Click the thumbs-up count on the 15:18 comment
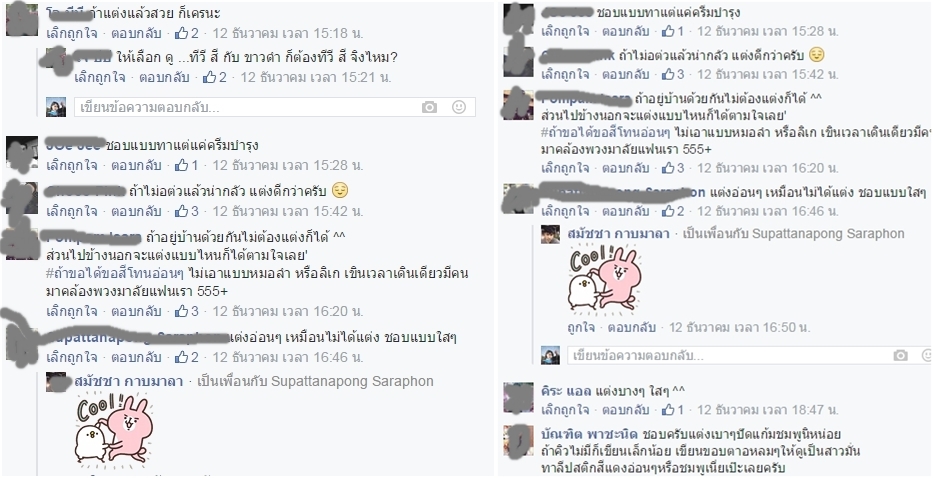The width and height of the screenshot is (933, 478). tap(187, 33)
